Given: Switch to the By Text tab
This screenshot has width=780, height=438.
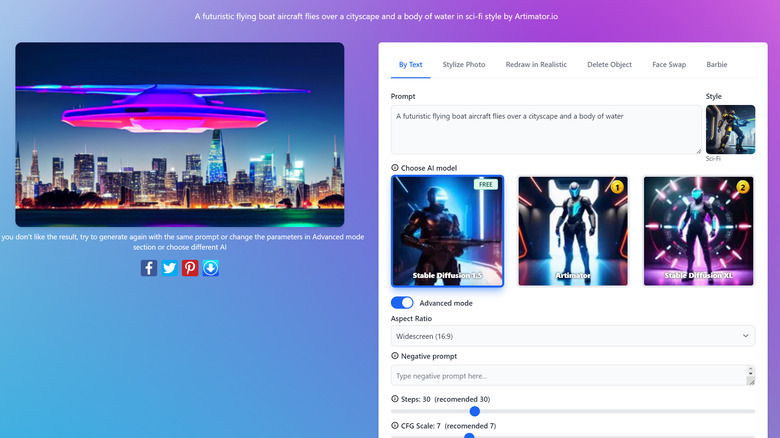Looking at the screenshot, I should (x=410, y=65).
